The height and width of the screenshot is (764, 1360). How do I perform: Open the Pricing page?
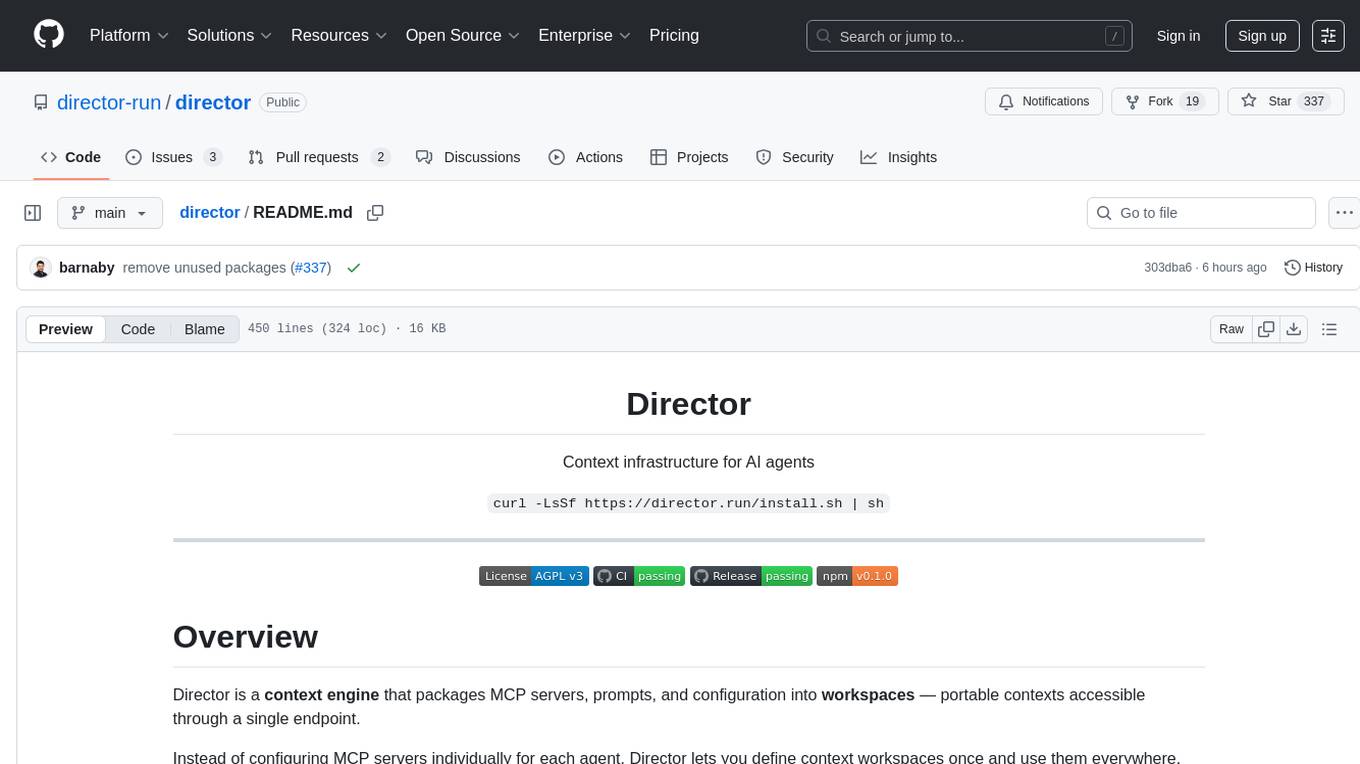(x=674, y=35)
